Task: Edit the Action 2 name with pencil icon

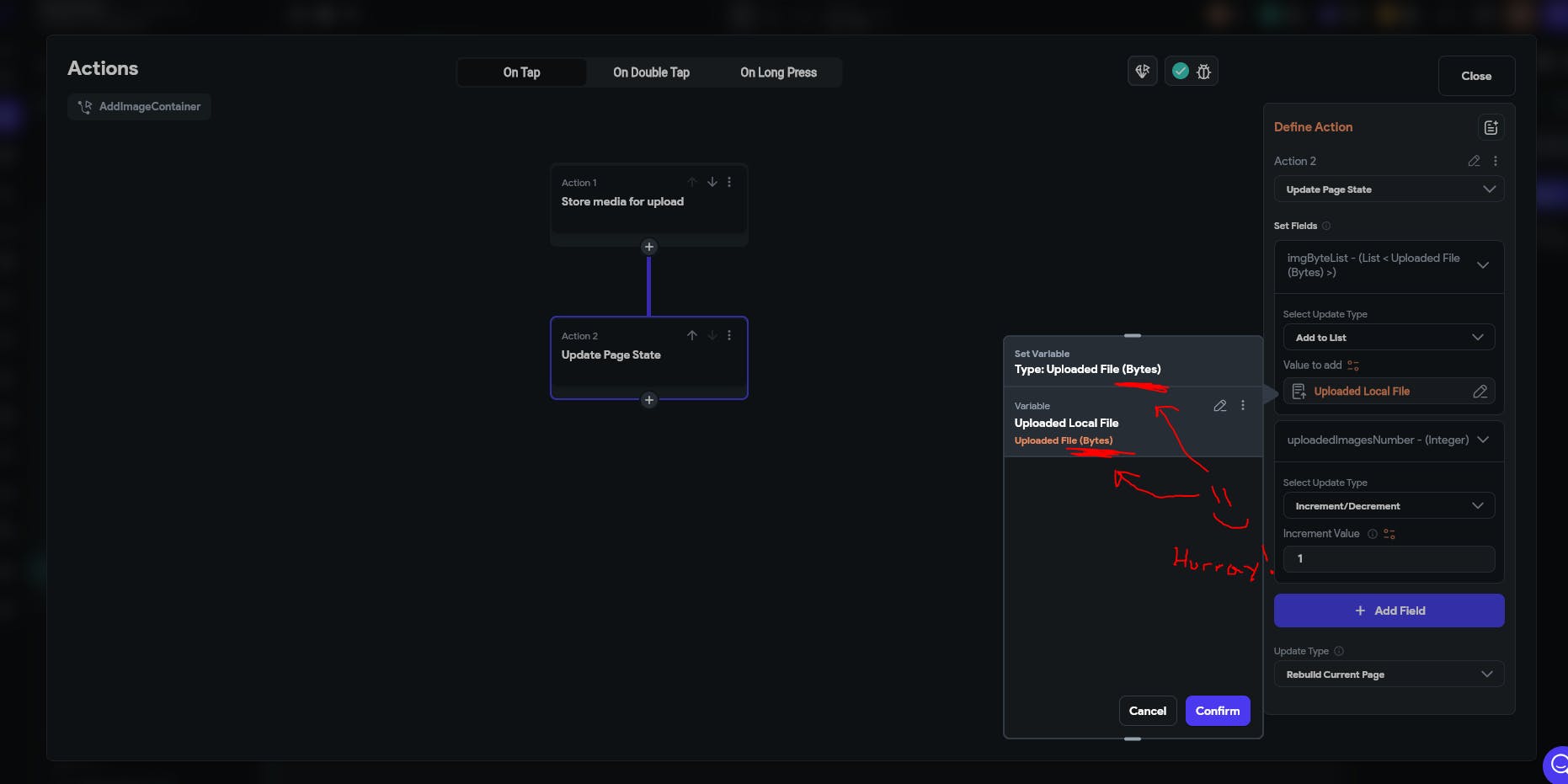Action: 1474,161
